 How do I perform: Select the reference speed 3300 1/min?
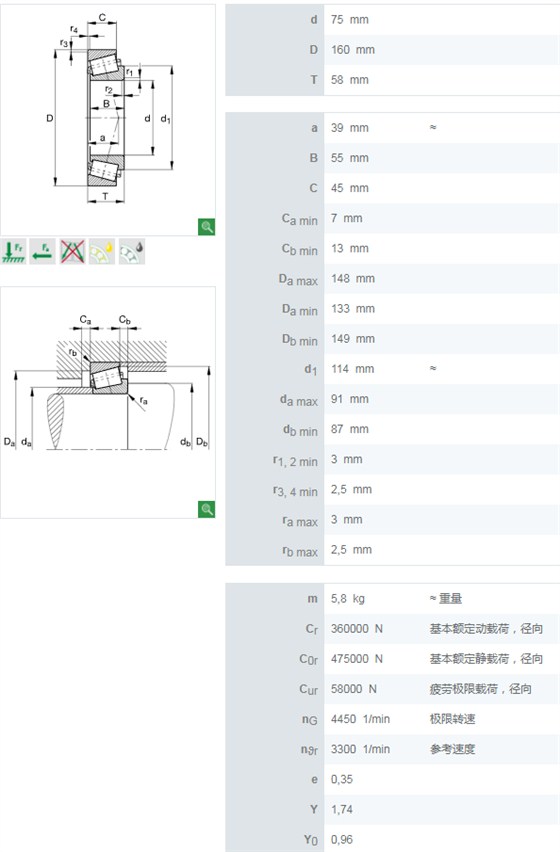pos(361,749)
